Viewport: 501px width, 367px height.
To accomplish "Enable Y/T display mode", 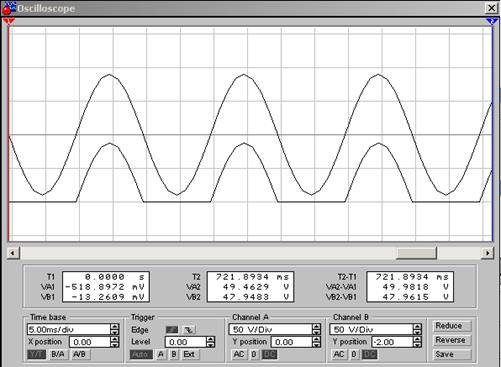I will click(x=36, y=354).
